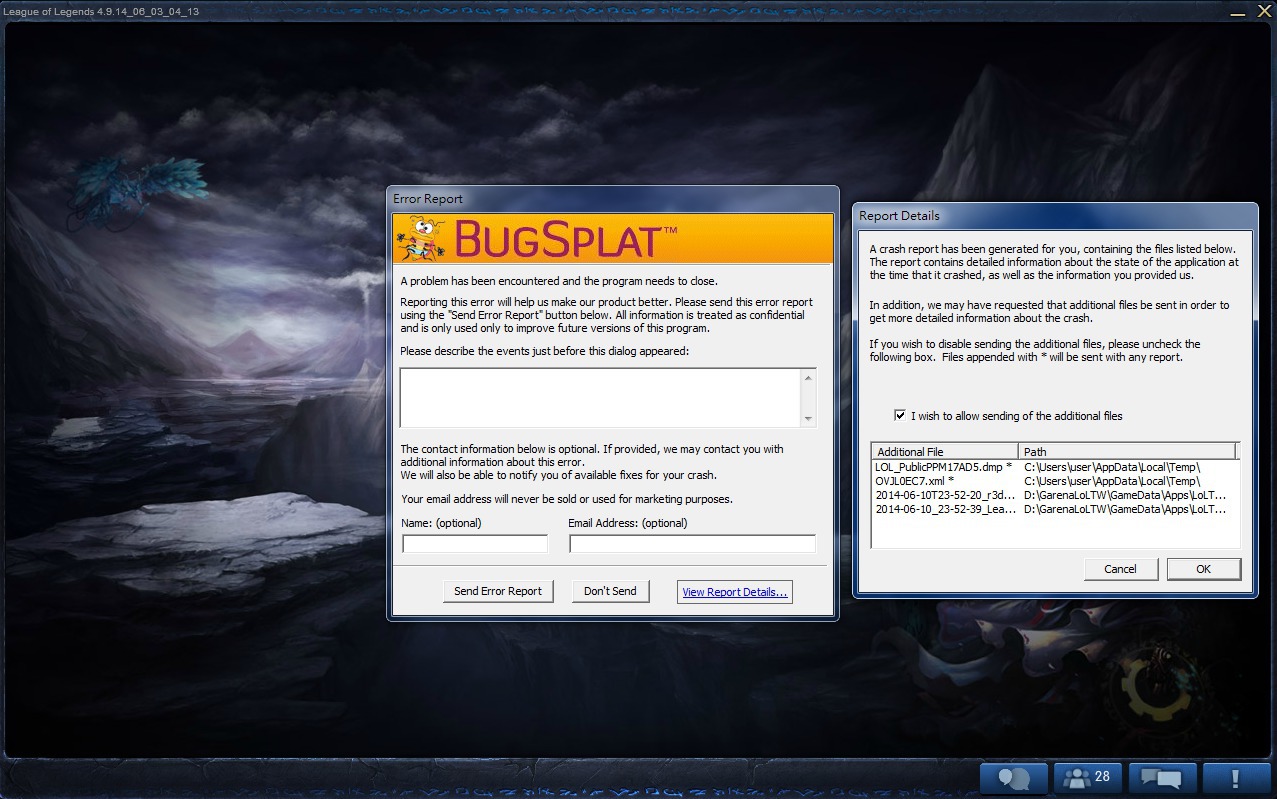Open the View Report Details link

(x=735, y=592)
